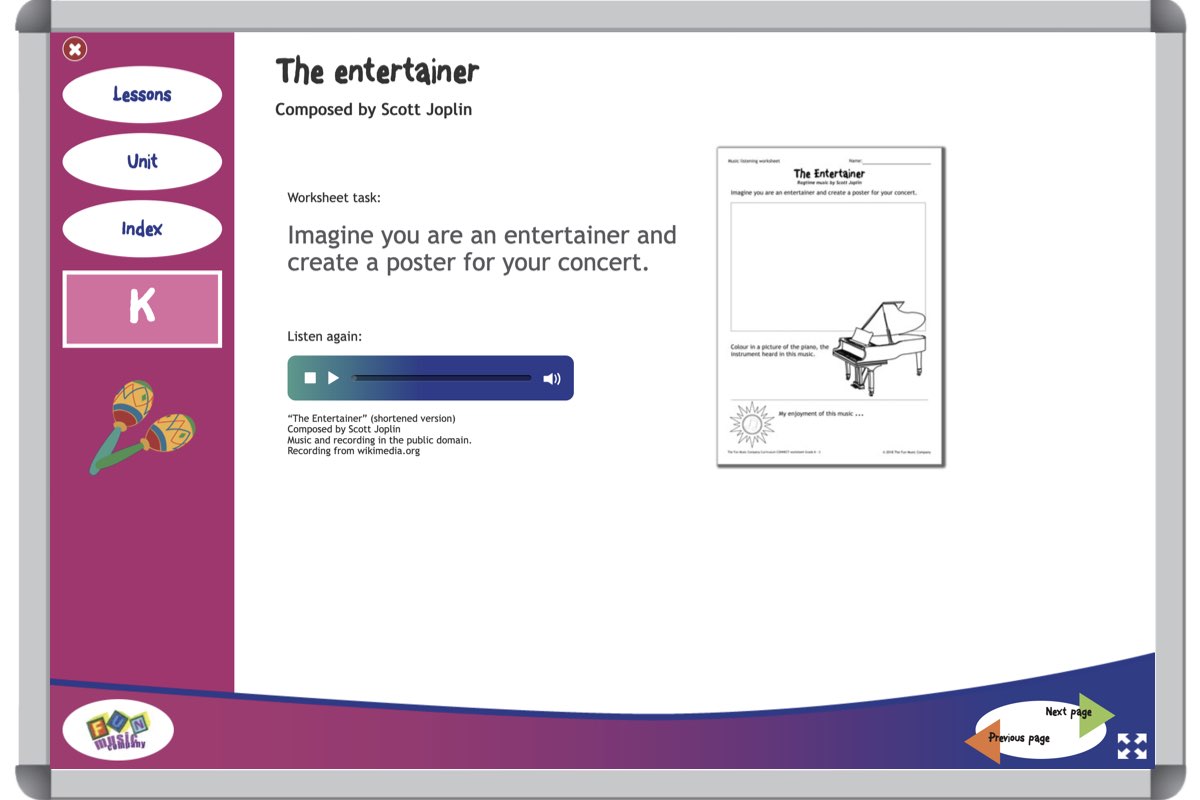Click the "The entertainer" title heading
This screenshot has height=800, width=1200.
[377, 72]
